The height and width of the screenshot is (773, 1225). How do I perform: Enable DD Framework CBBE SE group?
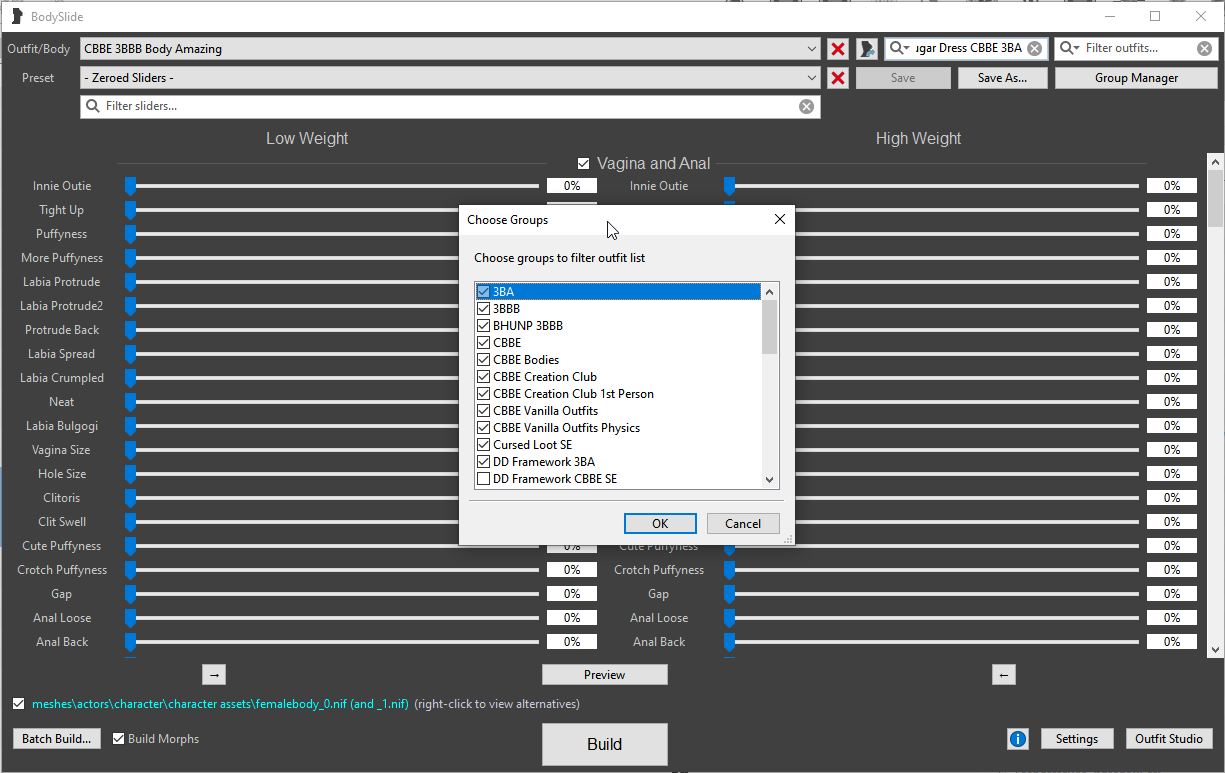(x=484, y=479)
